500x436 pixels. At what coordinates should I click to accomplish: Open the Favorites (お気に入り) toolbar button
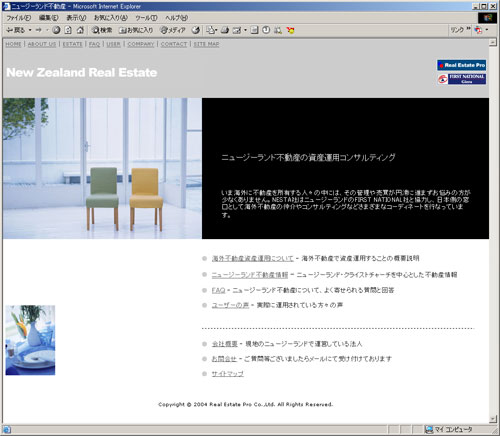pos(136,30)
